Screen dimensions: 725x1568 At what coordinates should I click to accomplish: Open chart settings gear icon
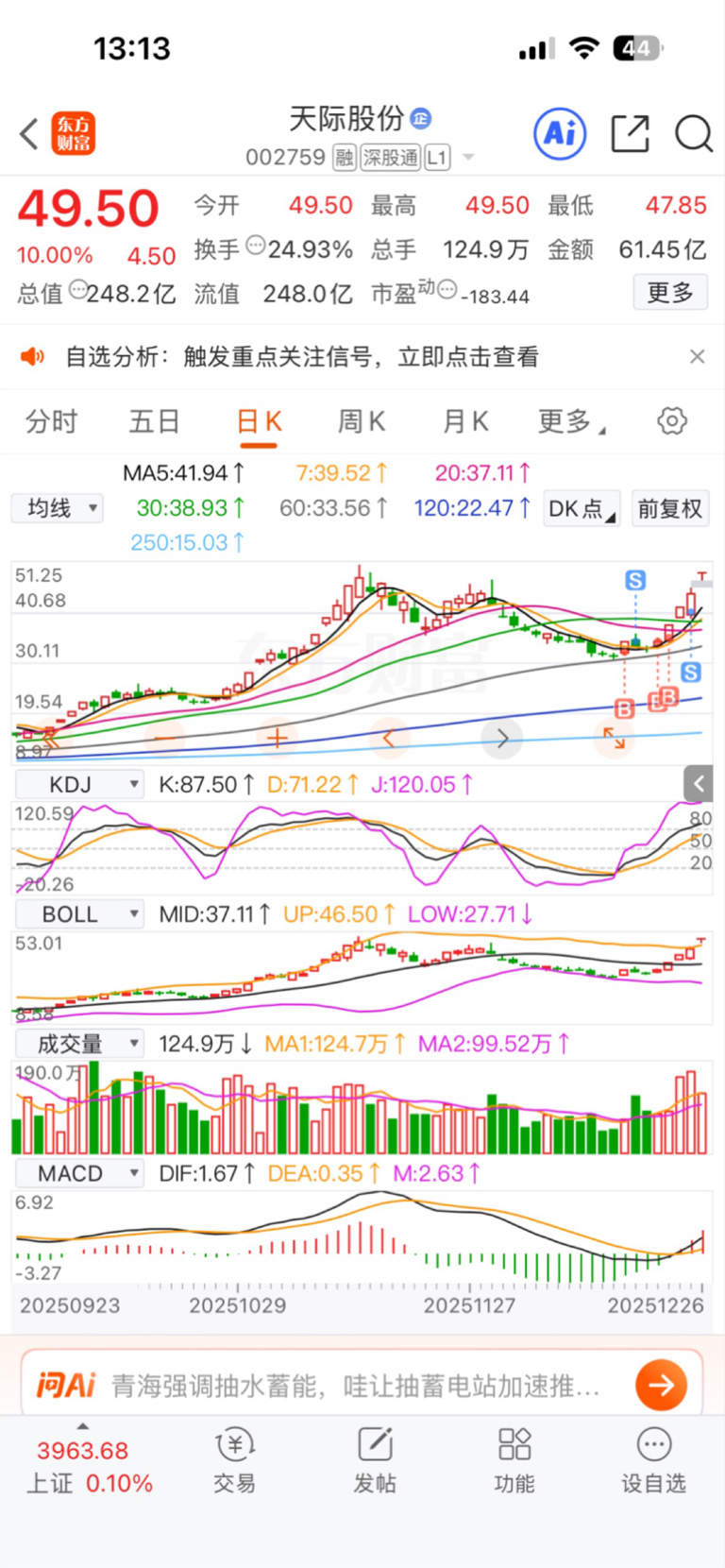[672, 421]
